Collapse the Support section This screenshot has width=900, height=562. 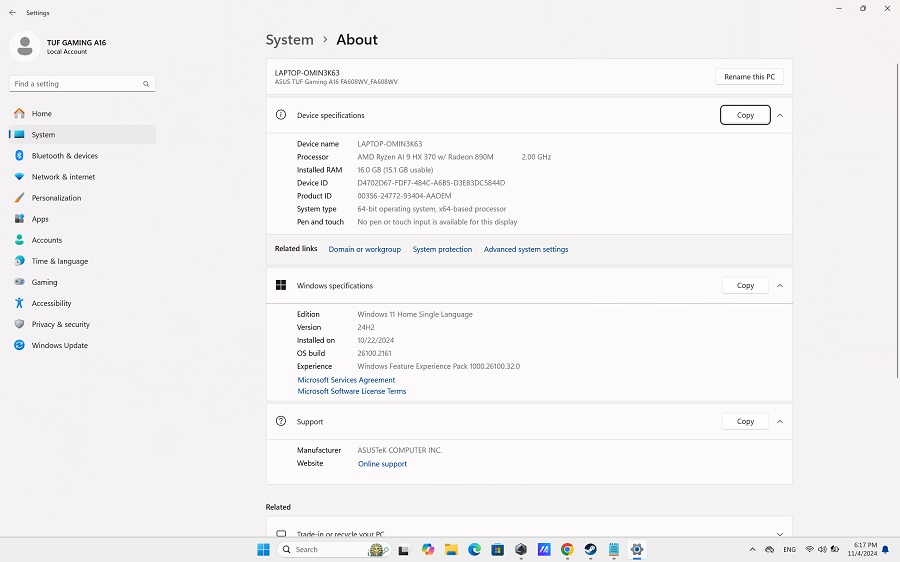[x=780, y=421]
